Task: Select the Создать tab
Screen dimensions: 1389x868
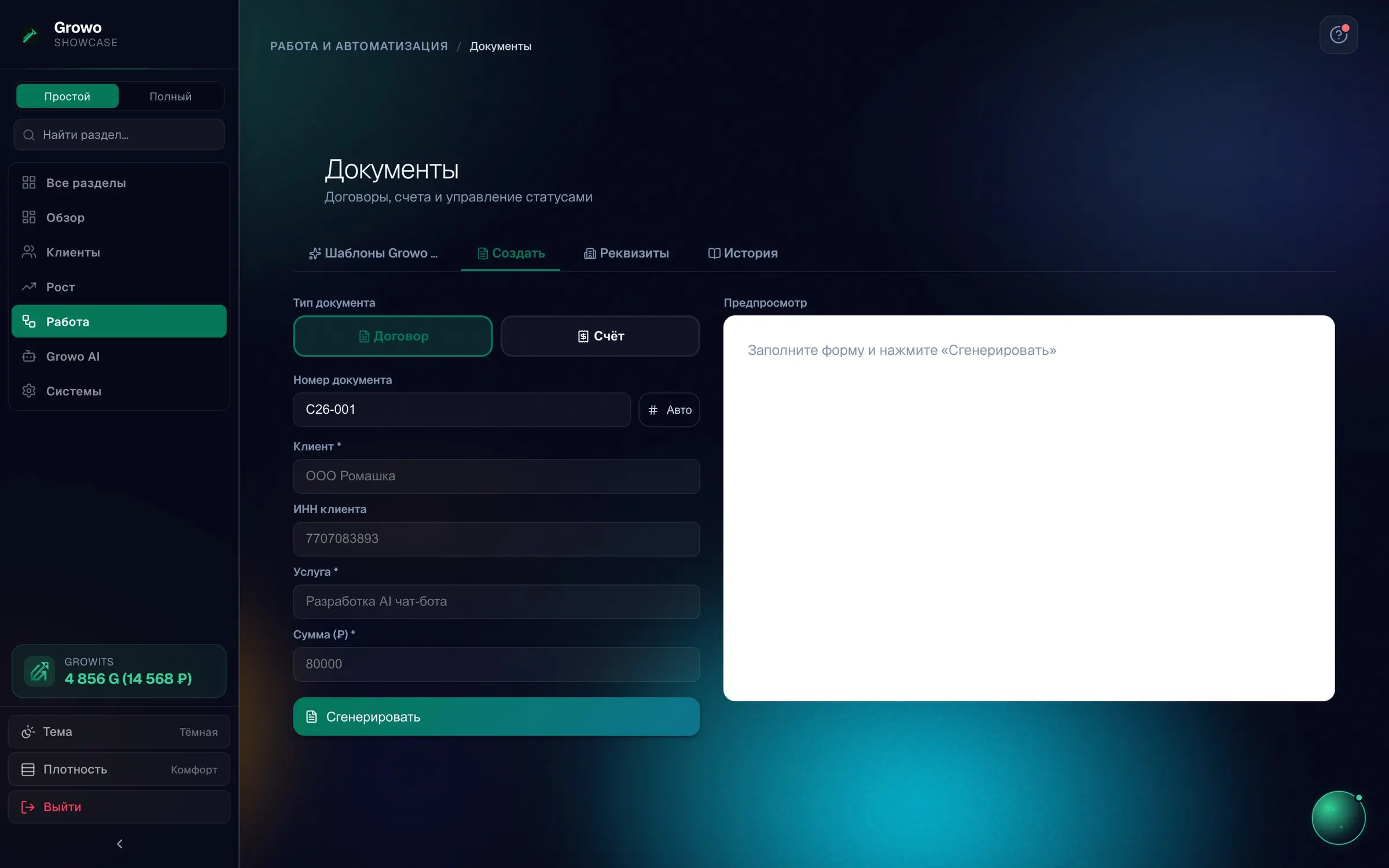Action: tap(511, 253)
